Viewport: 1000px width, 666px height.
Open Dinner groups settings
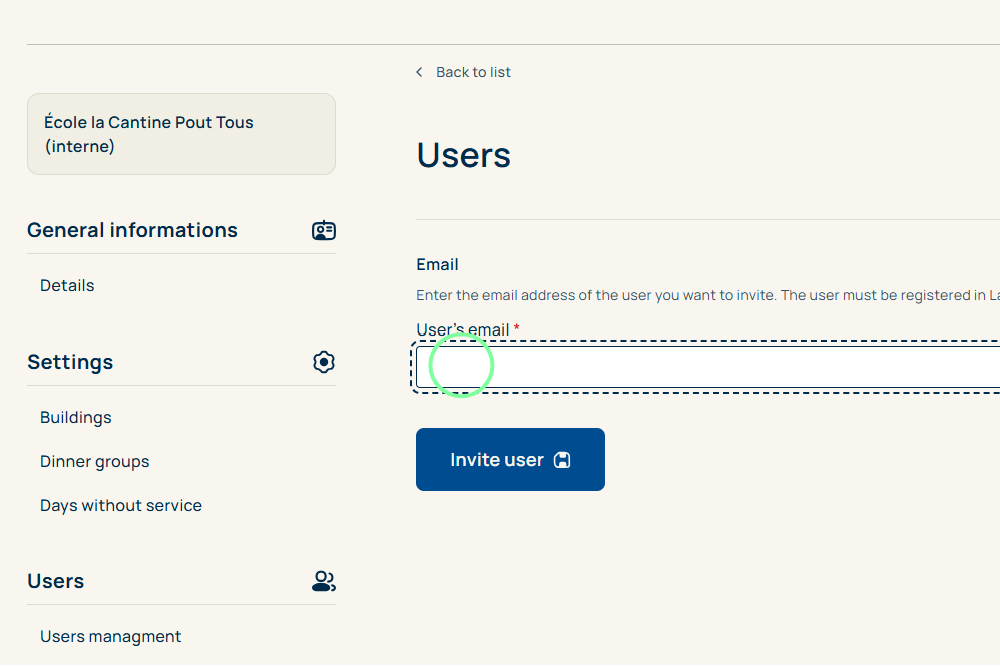coord(94,461)
